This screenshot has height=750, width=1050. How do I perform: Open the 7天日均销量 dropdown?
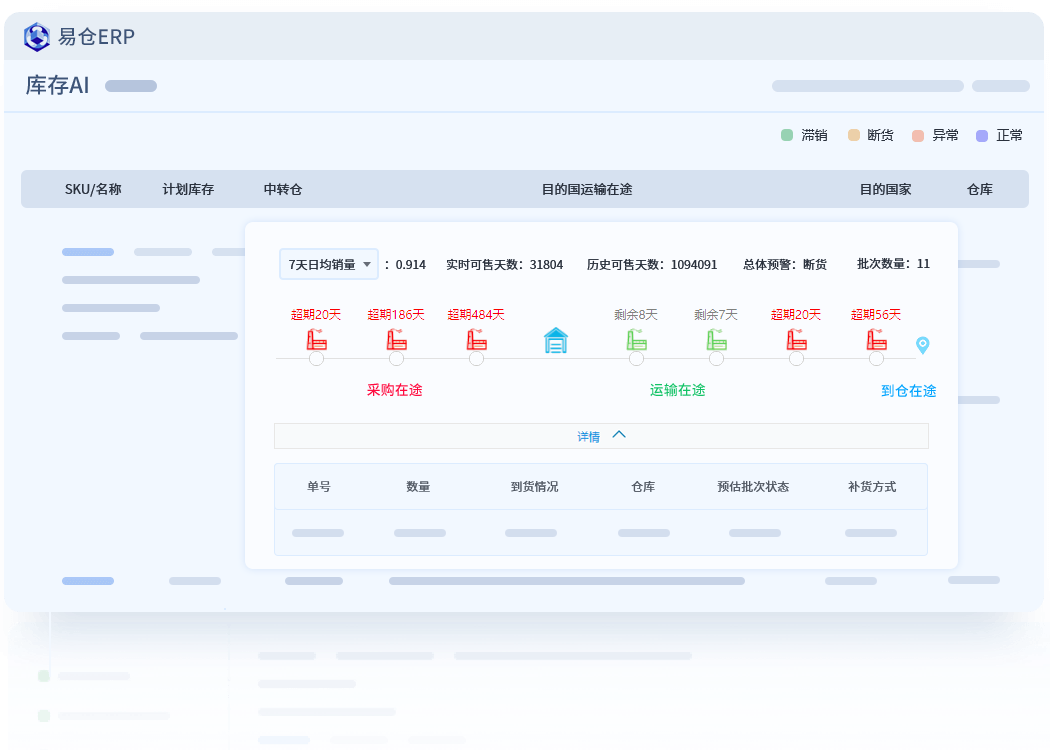pyautogui.click(x=329, y=265)
